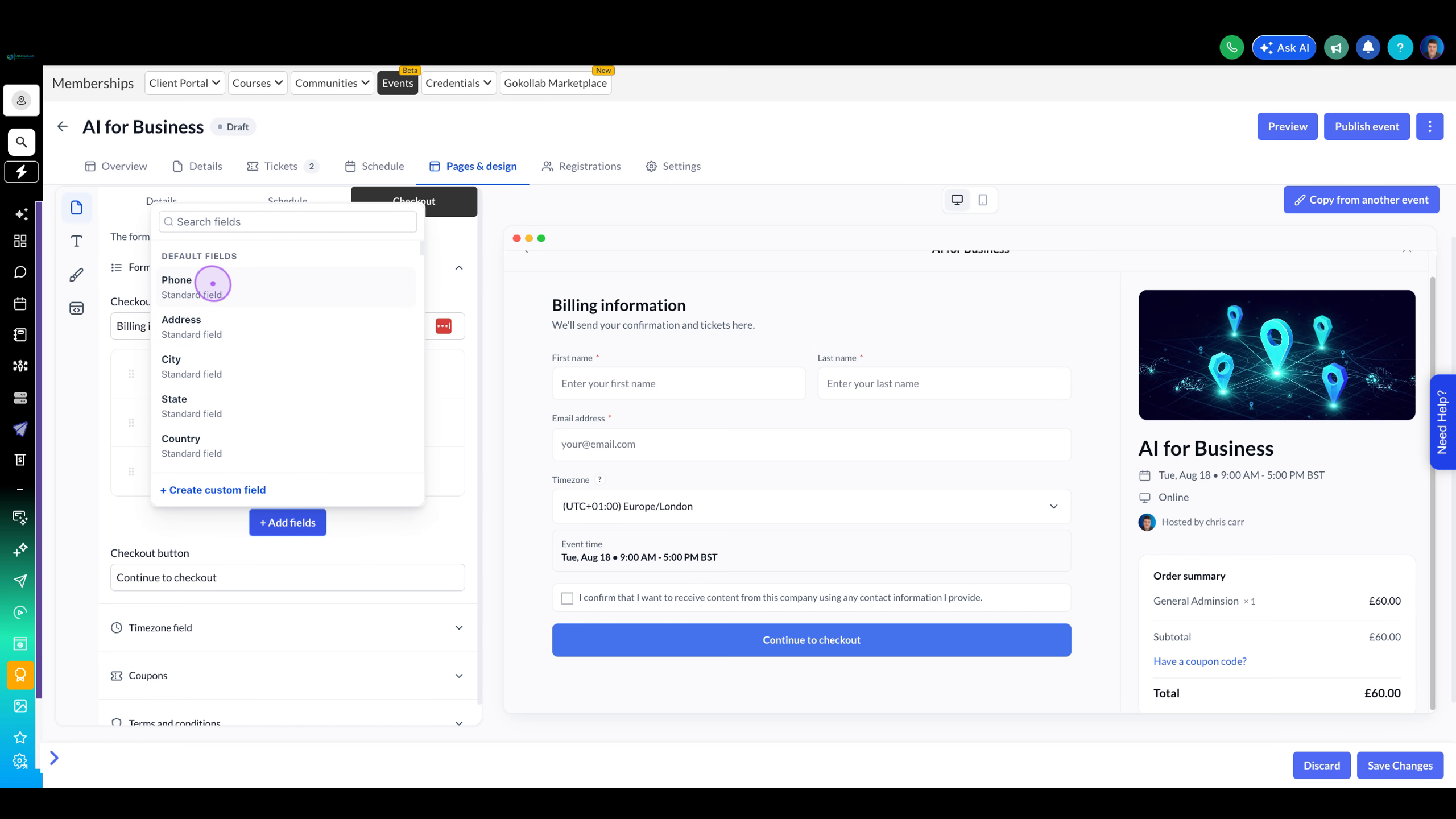Open the search magnifier in left sidebar
This screenshot has width=1456, height=819.
(x=21, y=142)
